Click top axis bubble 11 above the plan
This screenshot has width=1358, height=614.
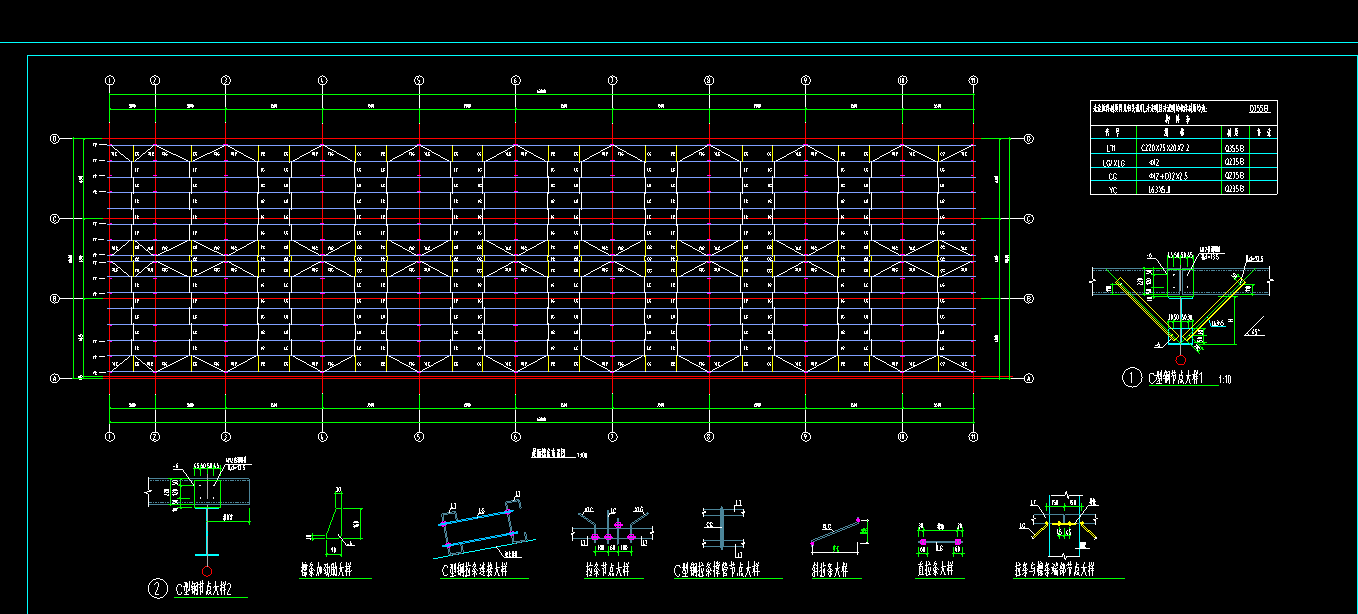pos(973,80)
